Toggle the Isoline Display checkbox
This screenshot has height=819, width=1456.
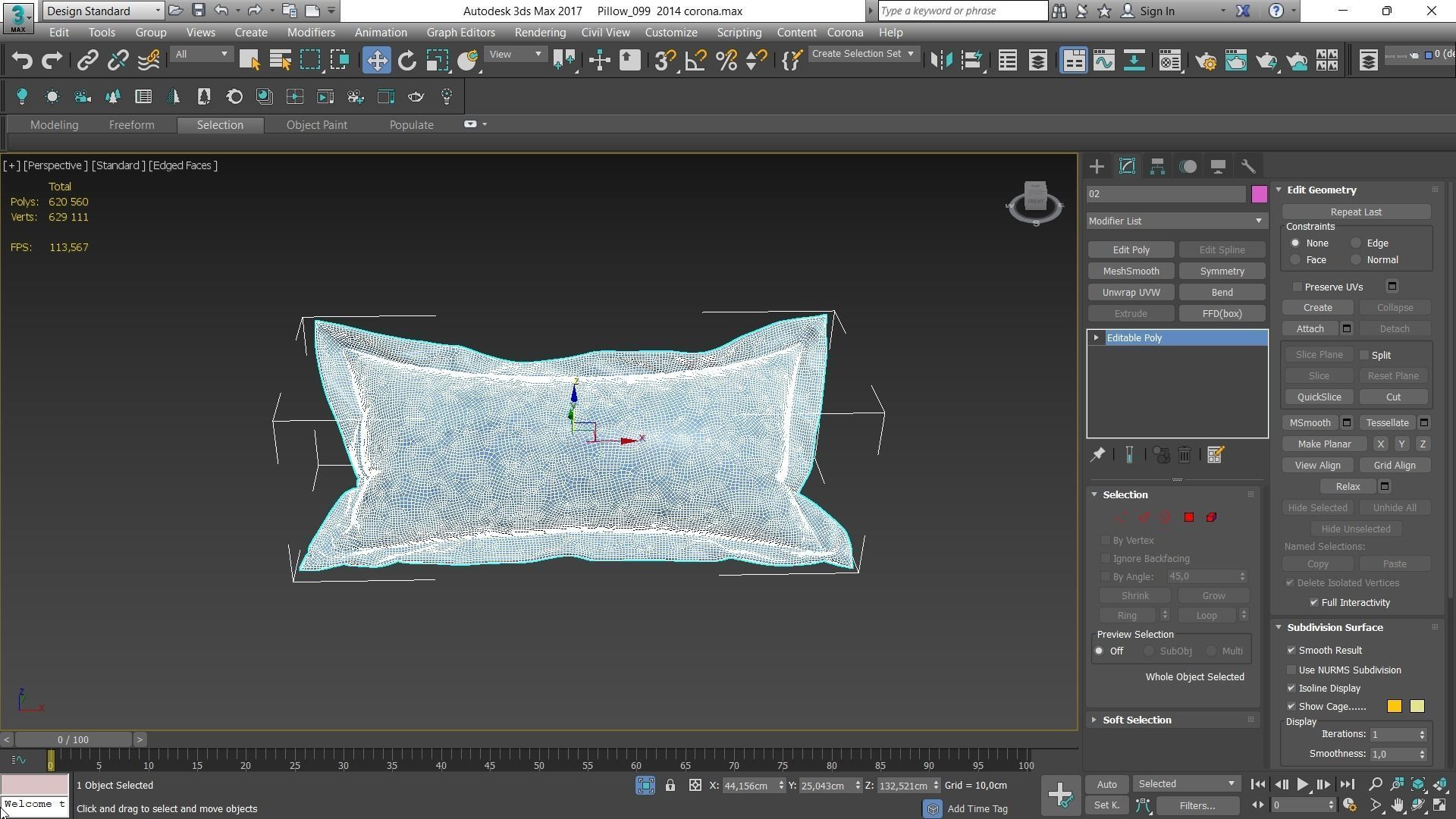pos(1291,689)
